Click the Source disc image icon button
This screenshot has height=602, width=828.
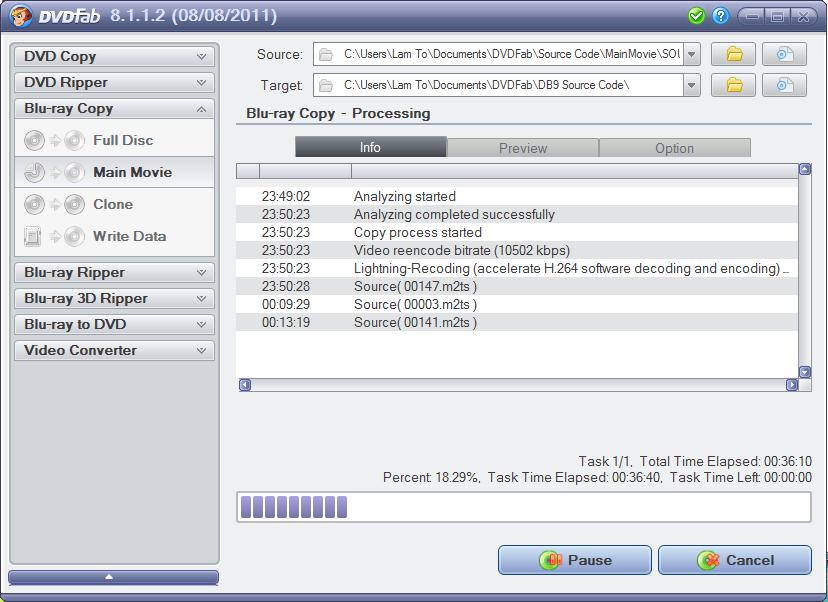point(784,54)
